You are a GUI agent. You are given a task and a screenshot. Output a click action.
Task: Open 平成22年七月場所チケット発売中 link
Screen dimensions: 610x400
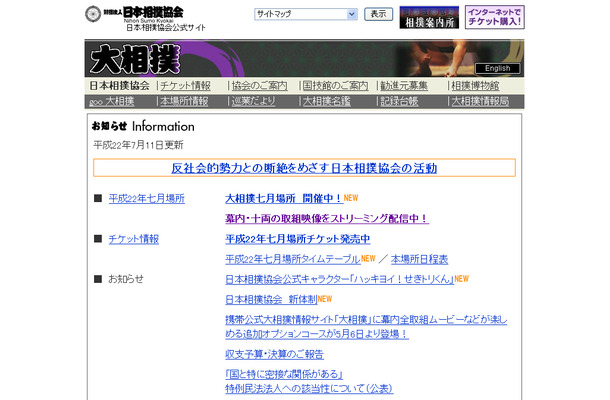(x=298, y=239)
